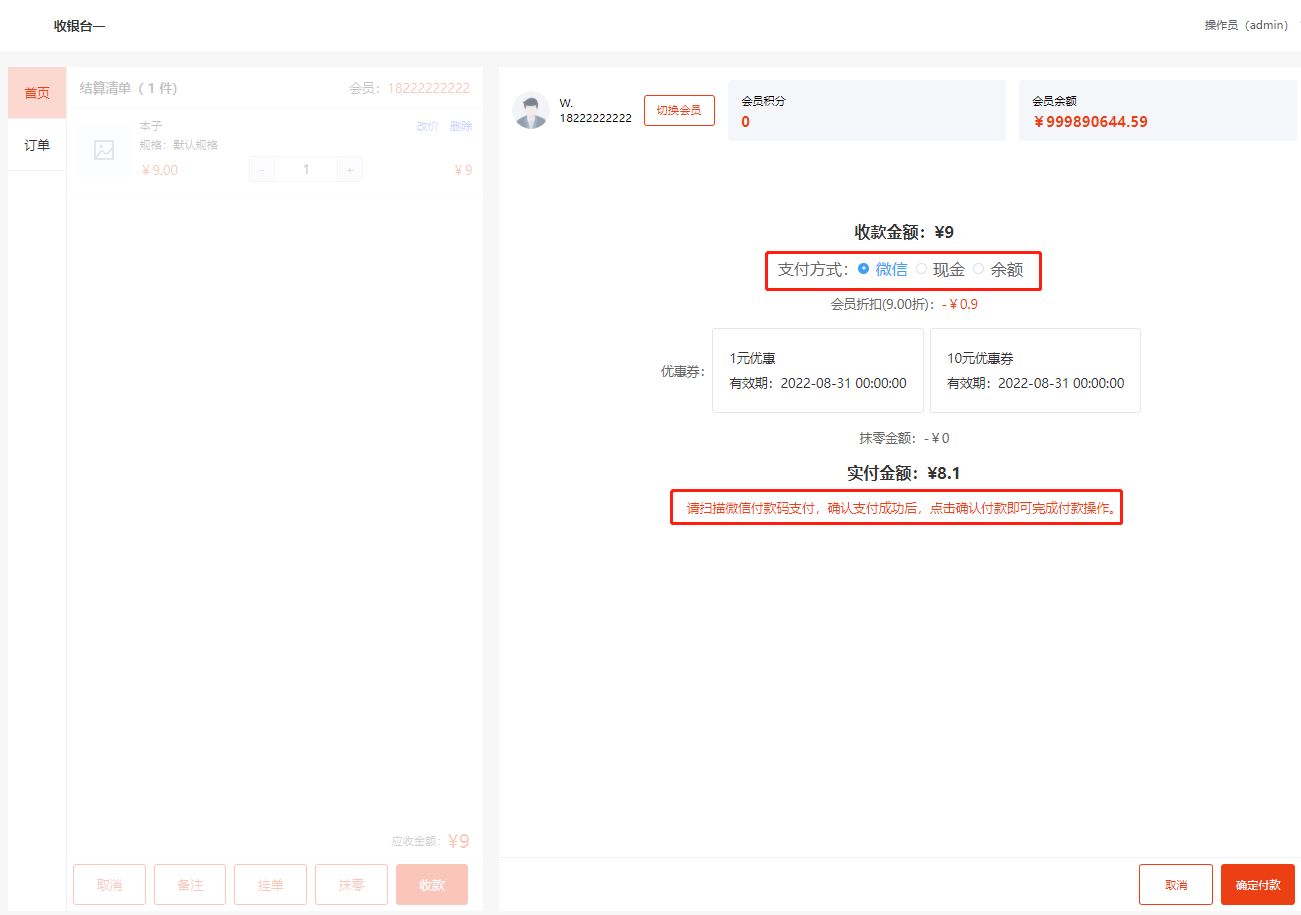Click the quantity input field
This screenshot has height=915, width=1301.
pyautogui.click(x=306, y=170)
